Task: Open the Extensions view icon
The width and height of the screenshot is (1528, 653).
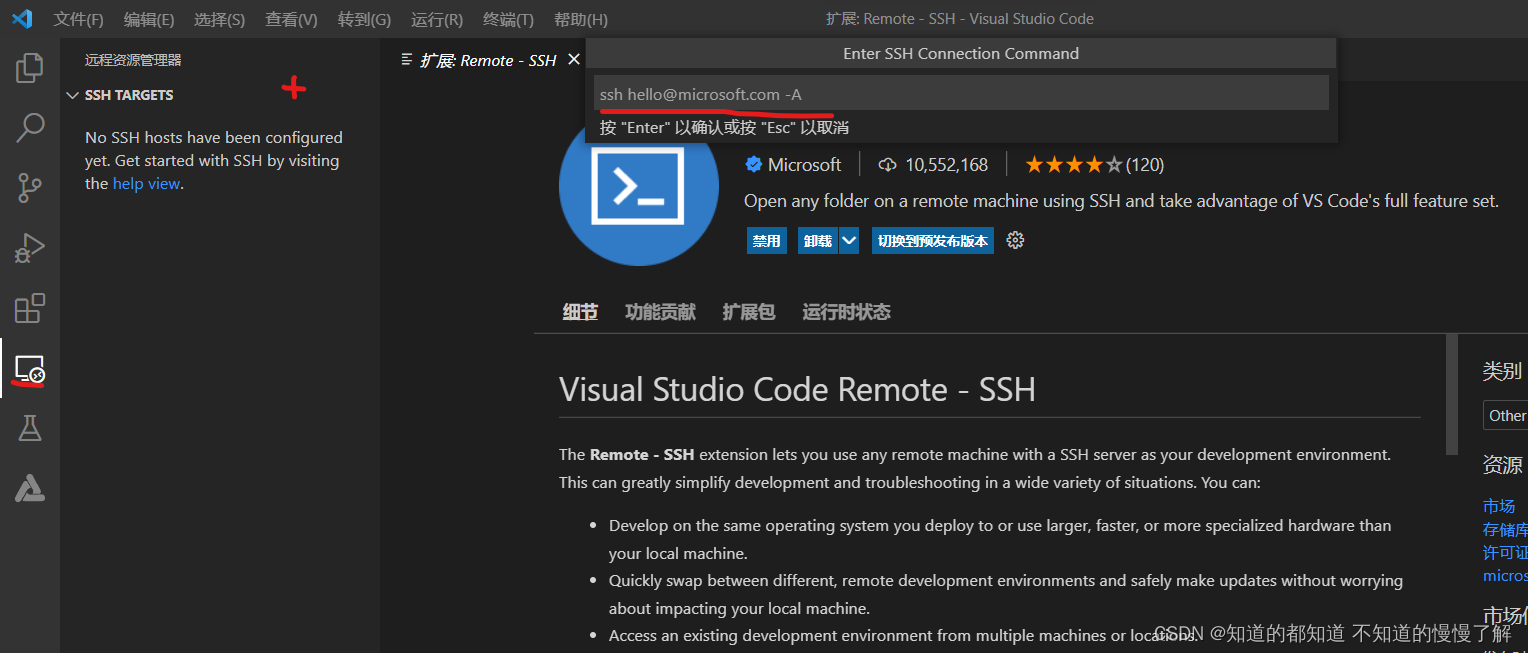Action: pyautogui.click(x=29, y=309)
